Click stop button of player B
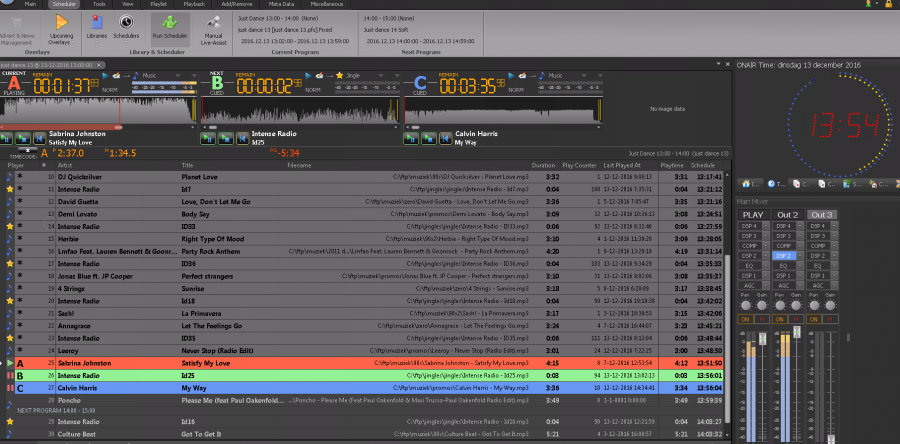 click(224, 138)
